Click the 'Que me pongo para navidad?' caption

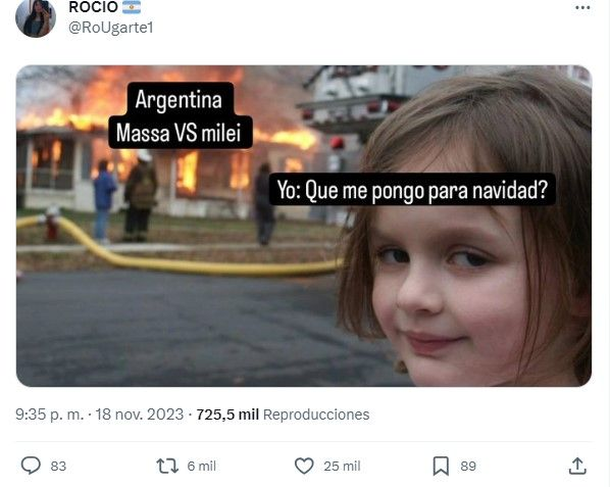tap(426, 190)
